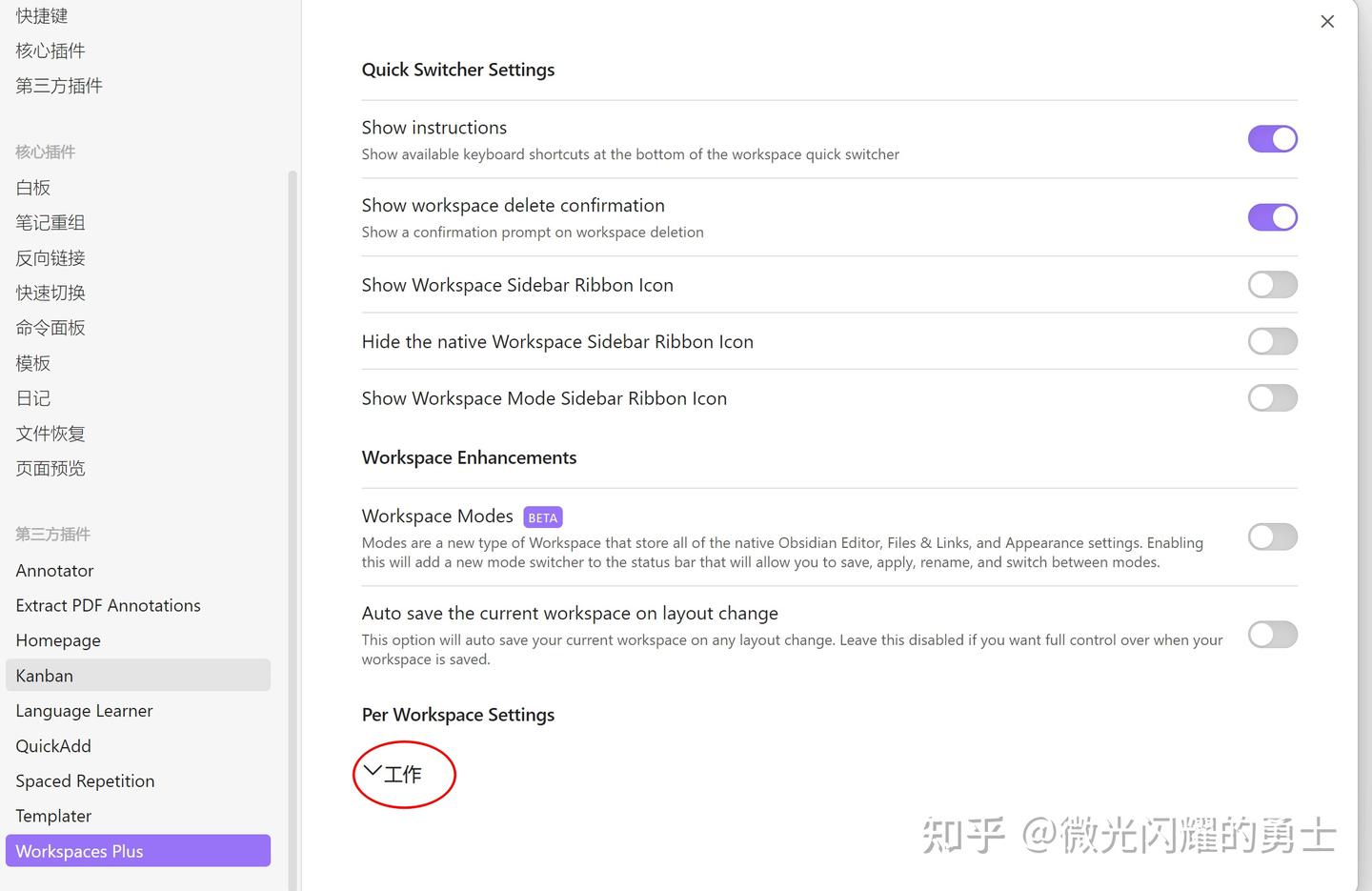View Extract PDF Annotations settings
Image resolution: width=1372 pixels, height=891 pixels.
(x=108, y=604)
